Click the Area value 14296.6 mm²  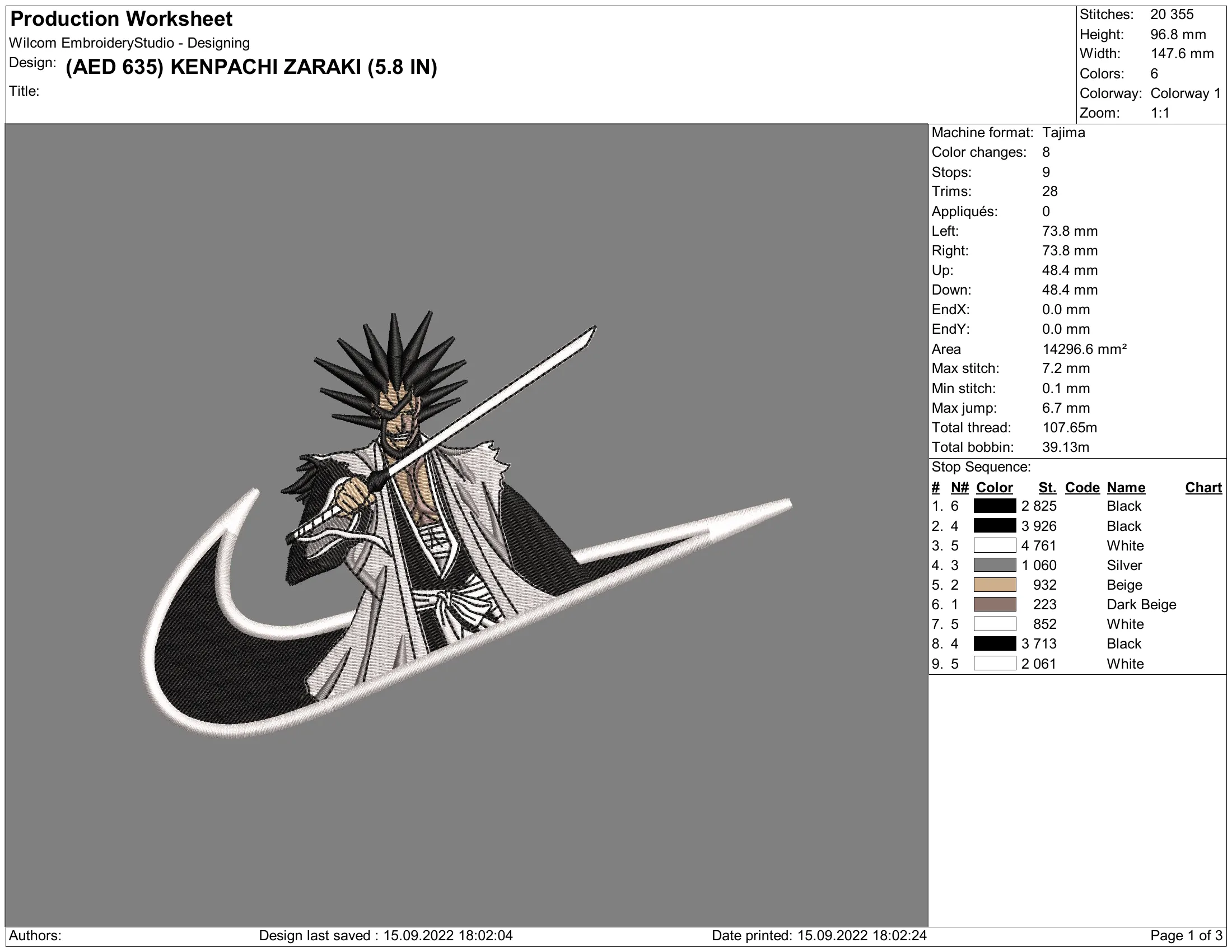click(1084, 349)
